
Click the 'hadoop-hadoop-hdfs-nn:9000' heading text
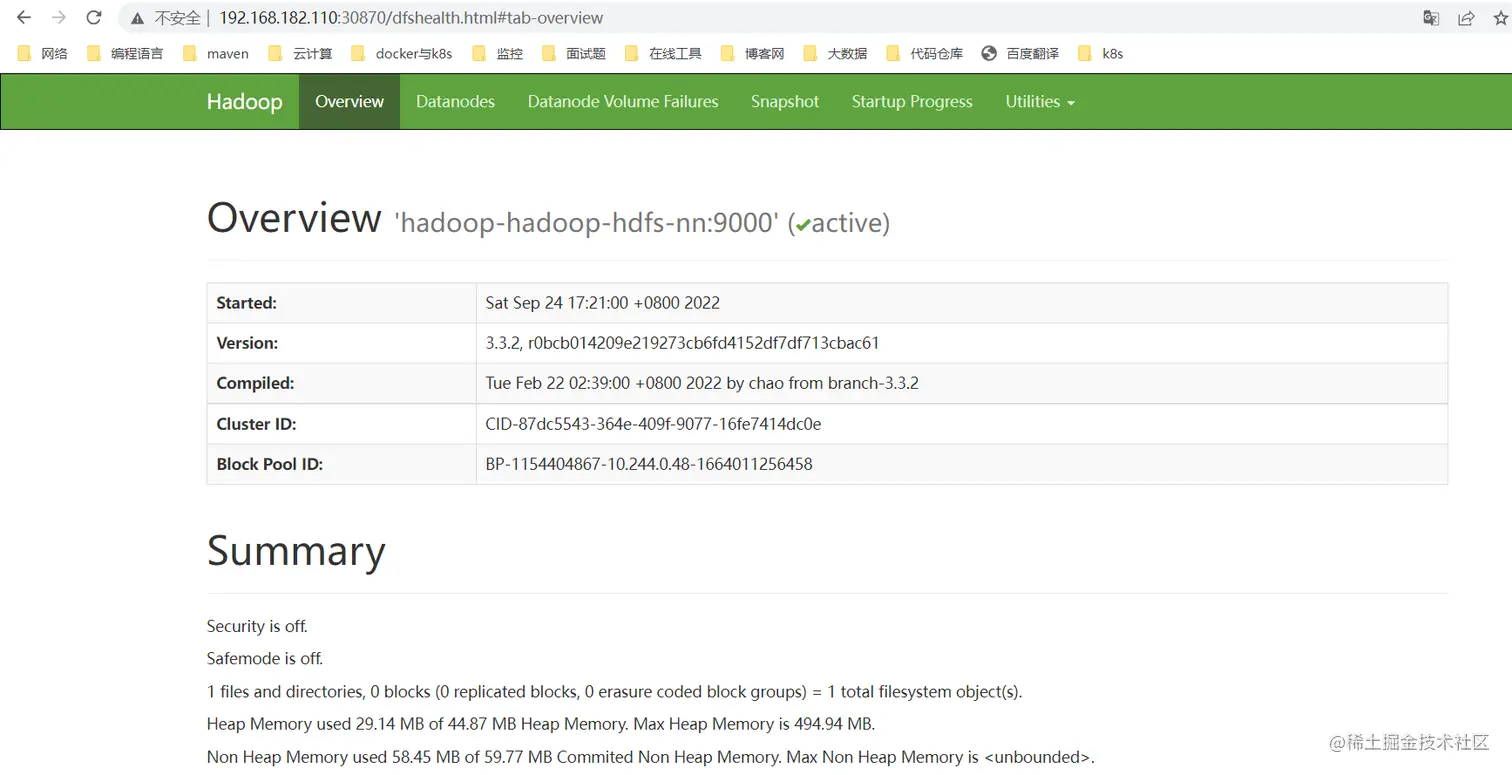click(x=587, y=222)
